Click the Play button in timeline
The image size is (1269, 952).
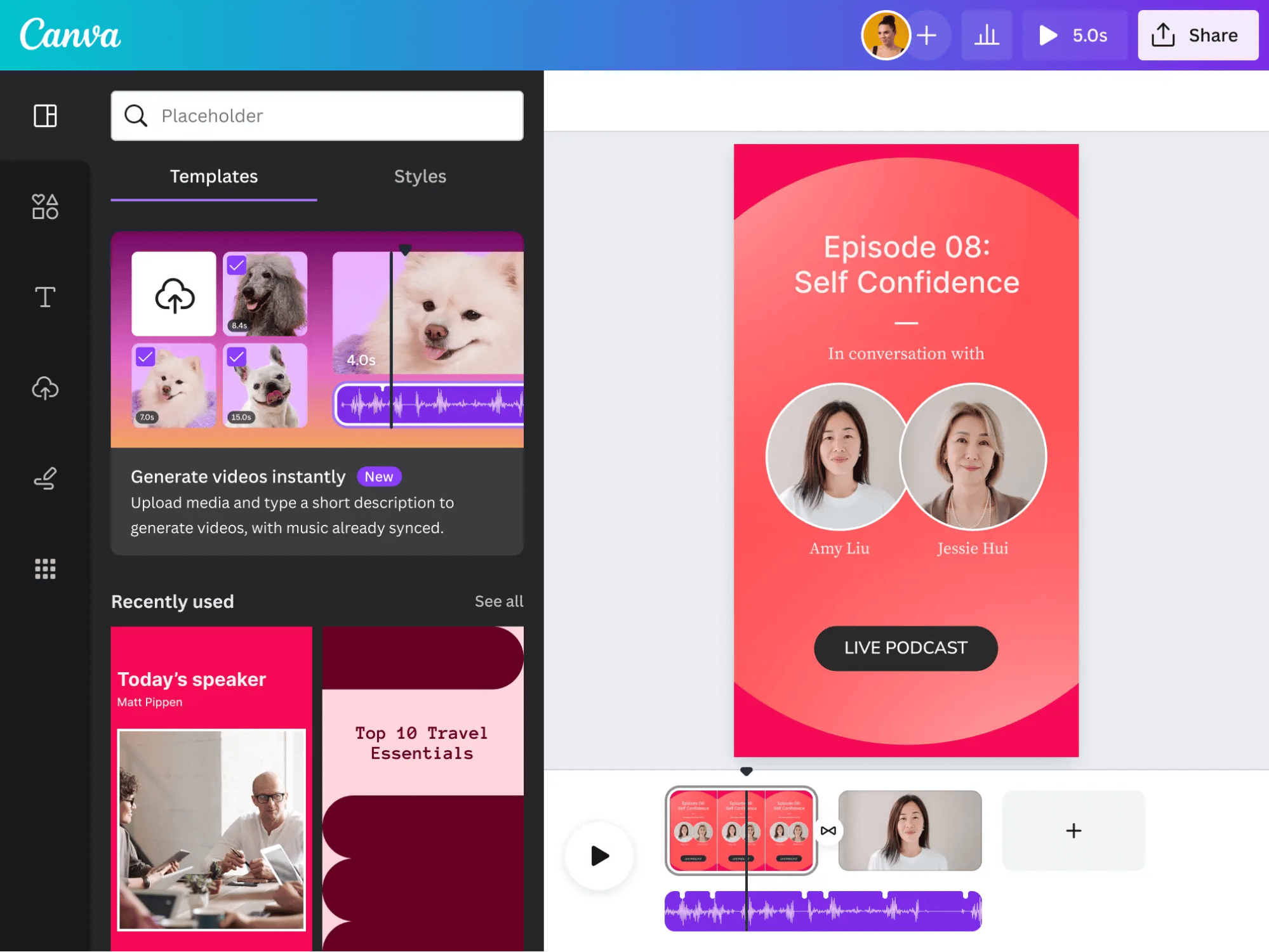coord(599,855)
